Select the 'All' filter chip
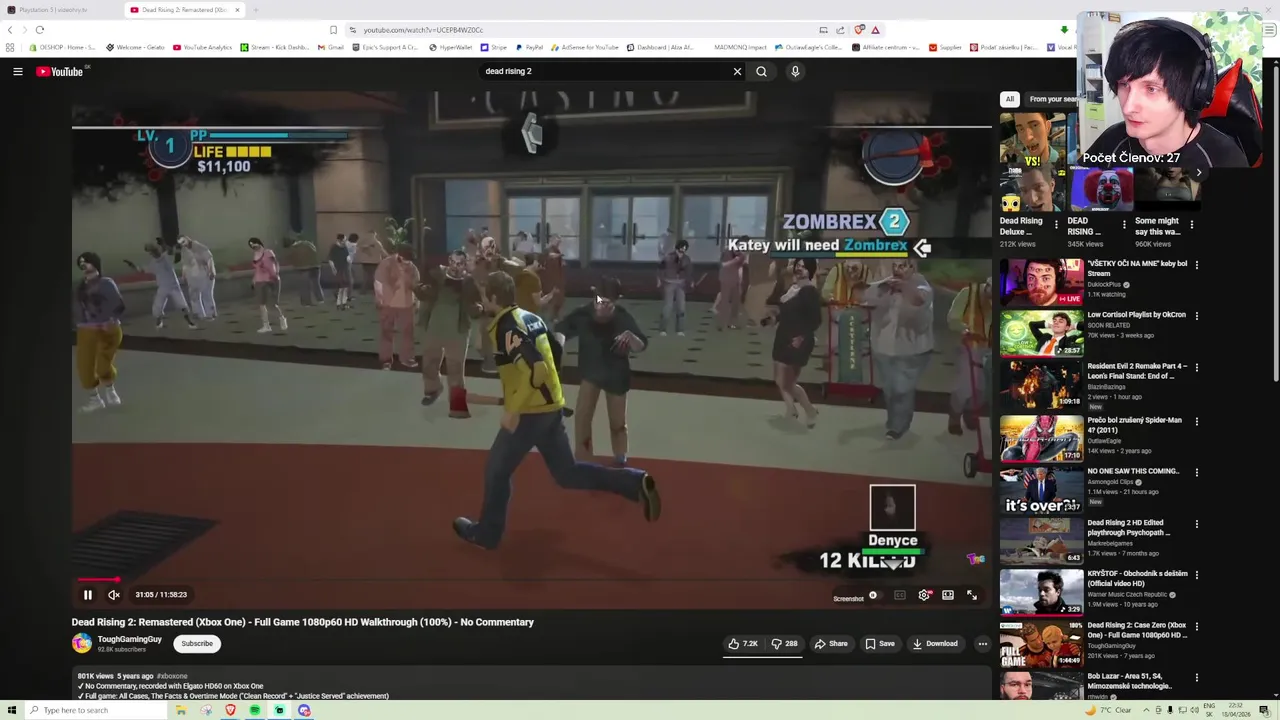 [1010, 99]
